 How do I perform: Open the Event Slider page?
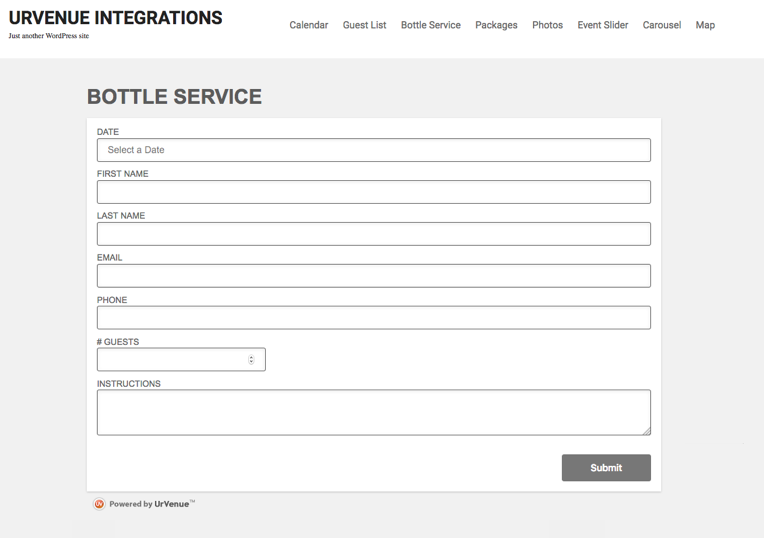[603, 25]
